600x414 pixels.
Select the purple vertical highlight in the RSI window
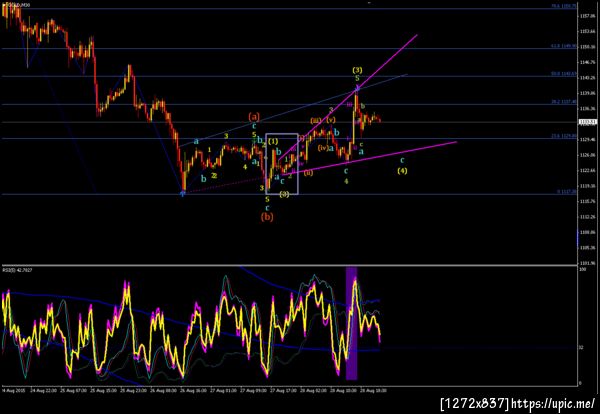click(x=351, y=323)
